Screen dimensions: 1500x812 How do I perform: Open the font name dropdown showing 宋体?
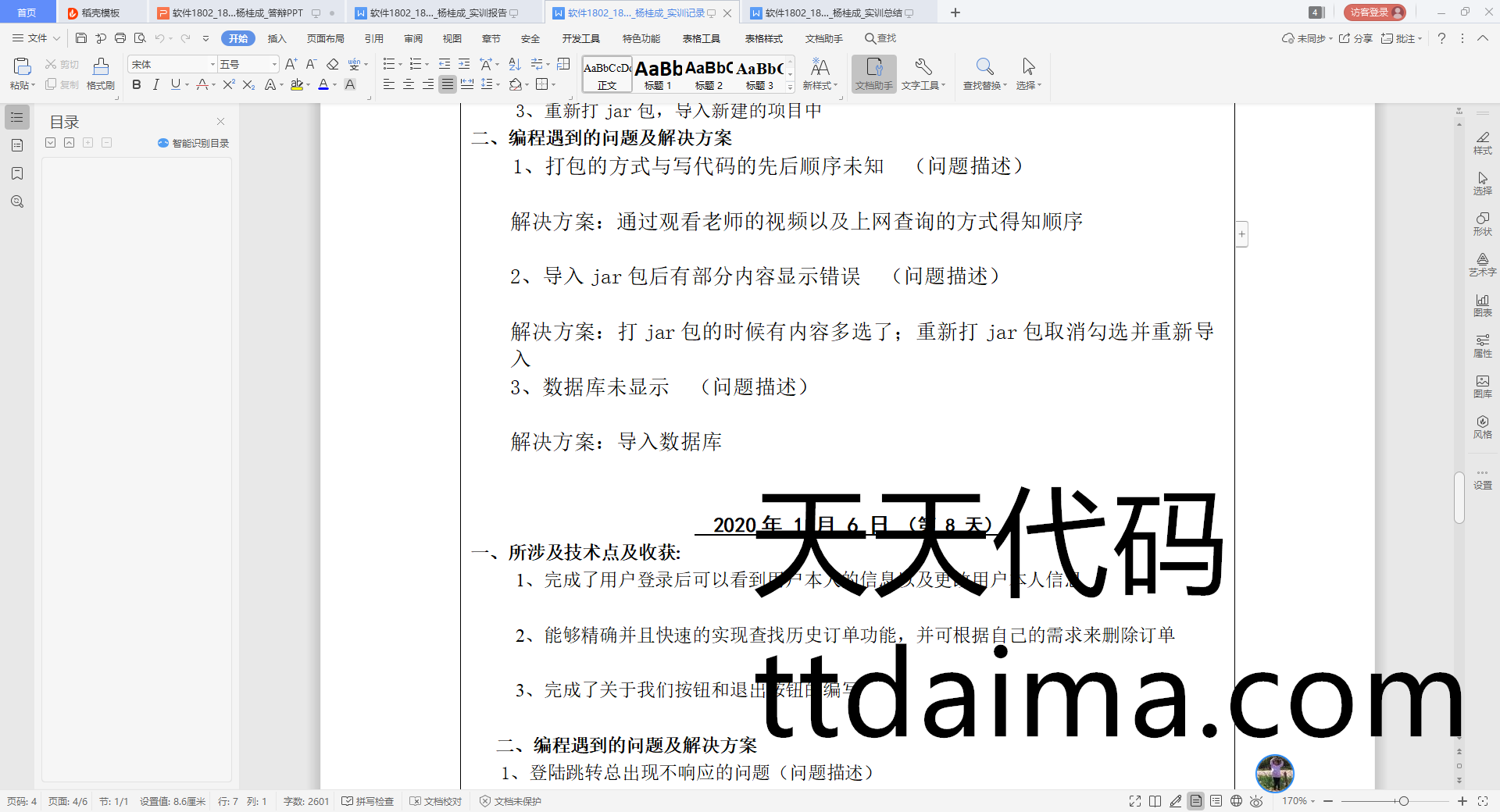click(212, 65)
